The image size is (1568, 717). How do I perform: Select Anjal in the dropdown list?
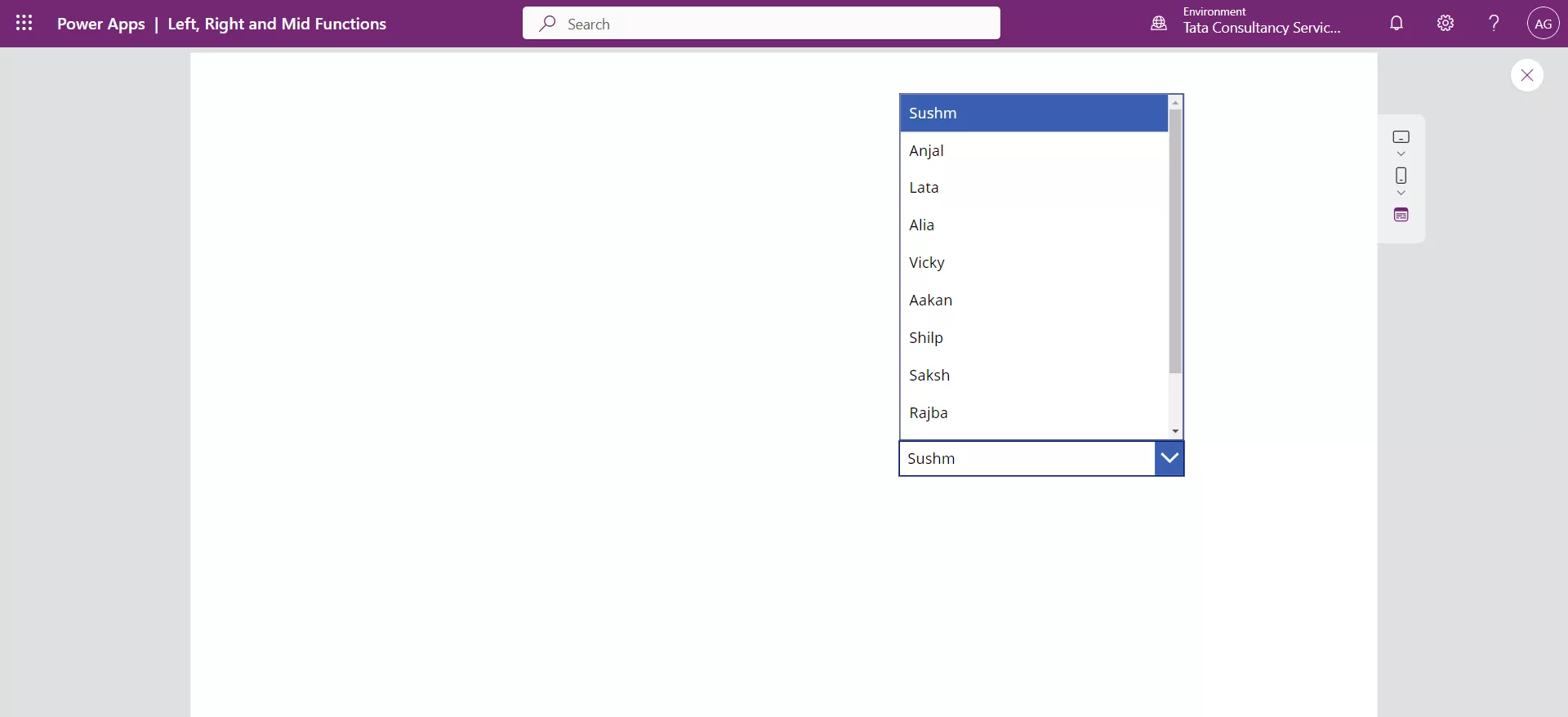point(1034,150)
